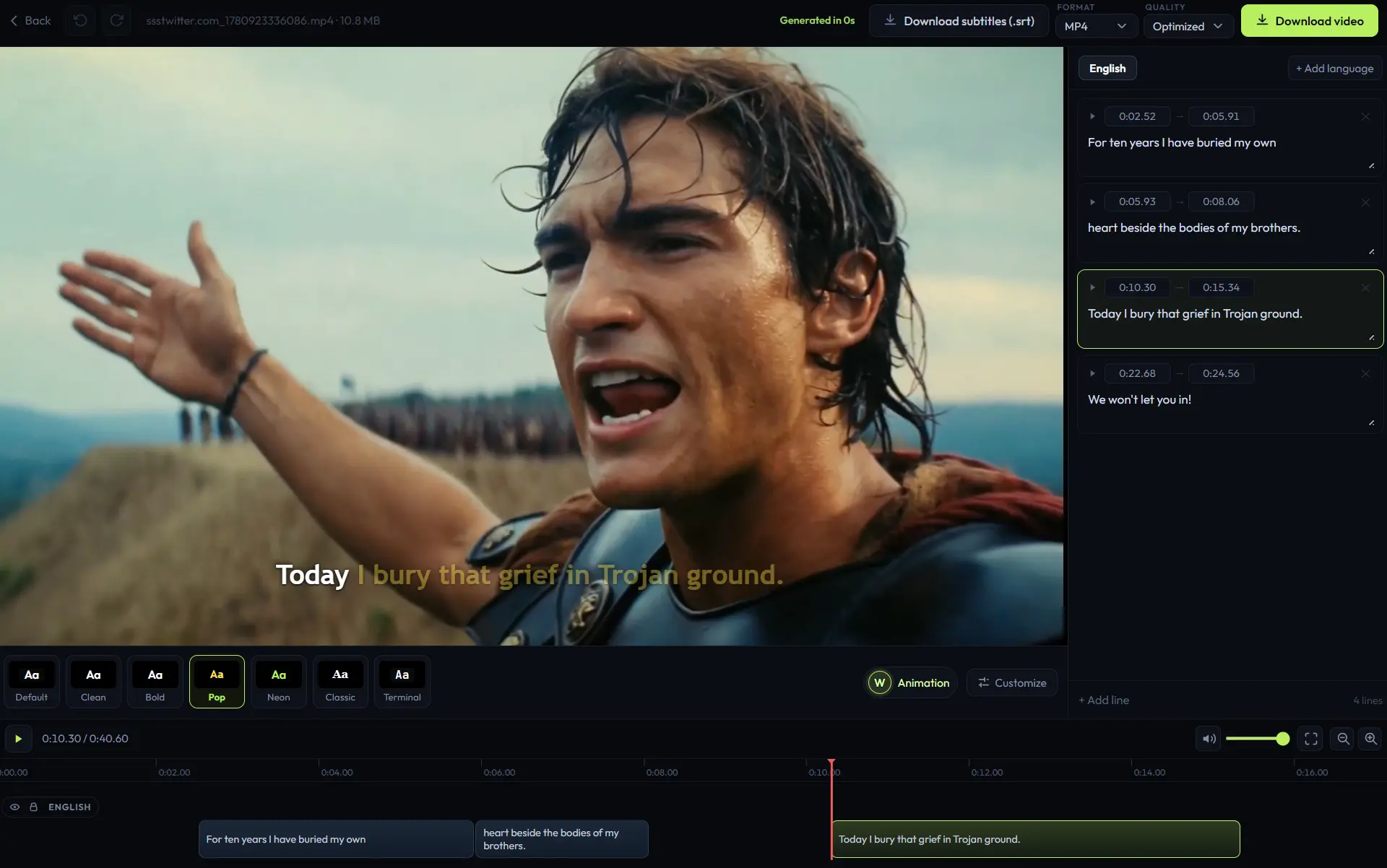Screen dimensions: 1387x868
Task: Click the subtitle overlay on video preview
Action: click(530, 575)
